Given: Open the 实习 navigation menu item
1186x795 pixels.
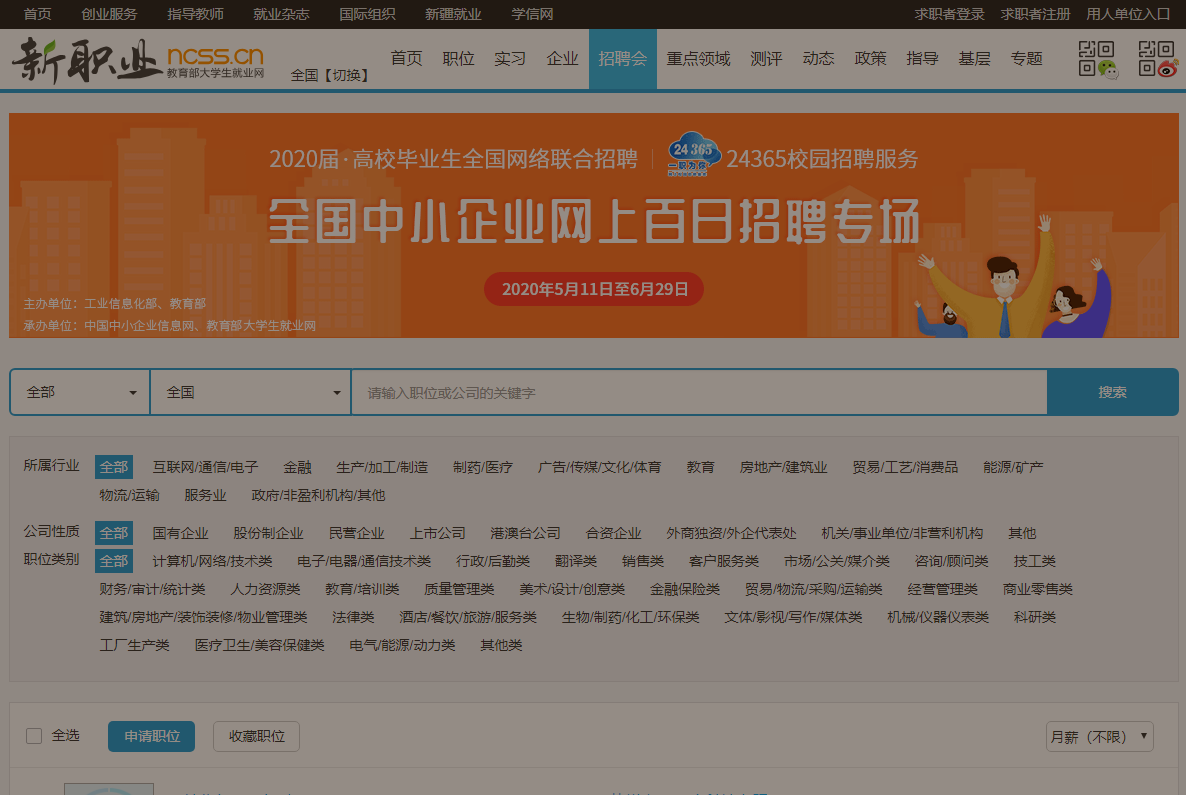Looking at the screenshot, I should pyautogui.click(x=510, y=59).
